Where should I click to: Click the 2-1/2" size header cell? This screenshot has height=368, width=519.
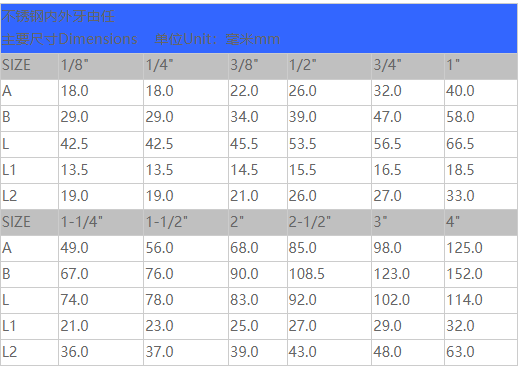329,223
